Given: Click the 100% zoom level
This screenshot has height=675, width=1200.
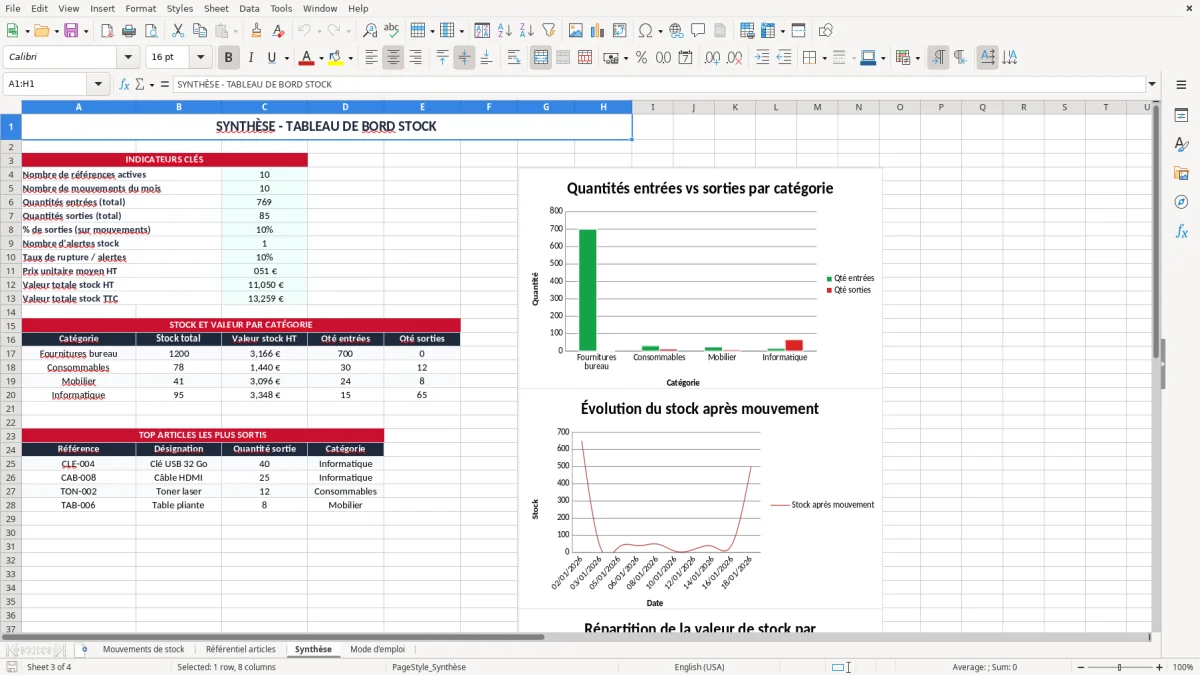Looking at the screenshot, I should 1183,667.
